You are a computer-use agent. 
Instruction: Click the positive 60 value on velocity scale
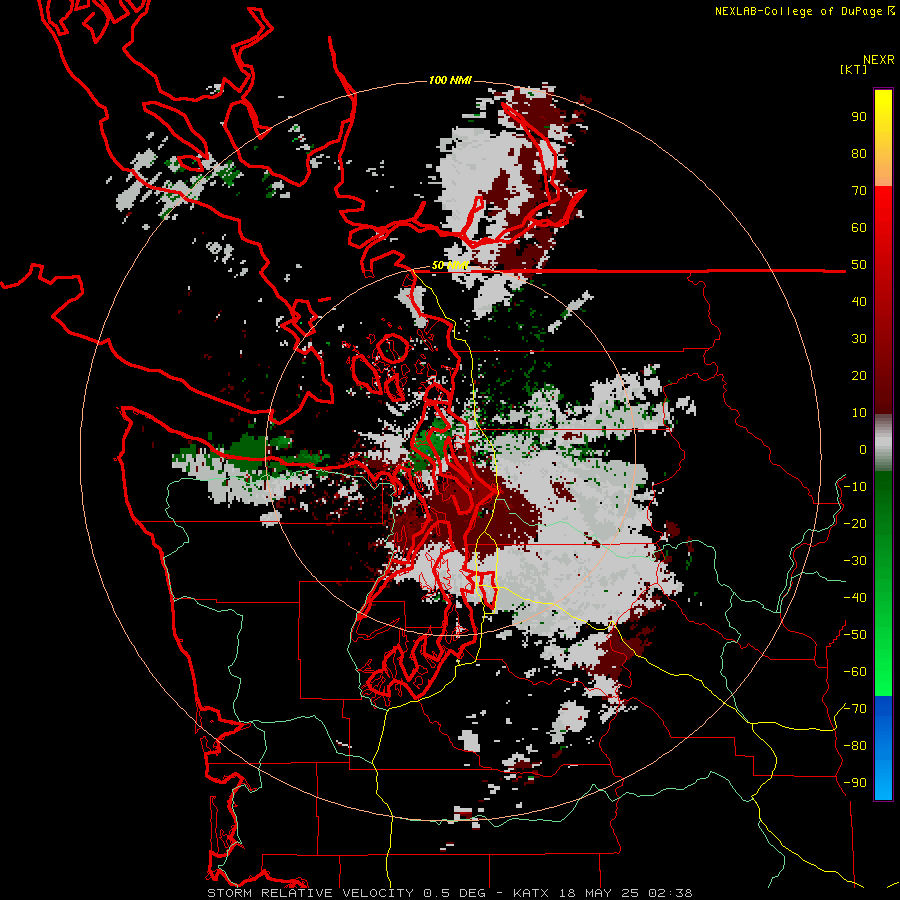[x=859, y=228]
